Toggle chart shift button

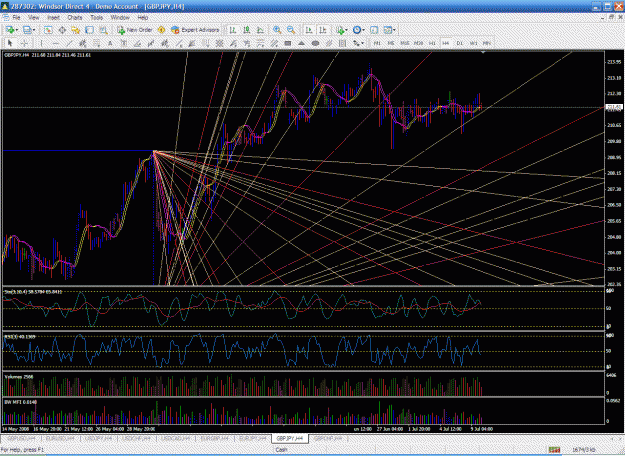pos(323,30)
